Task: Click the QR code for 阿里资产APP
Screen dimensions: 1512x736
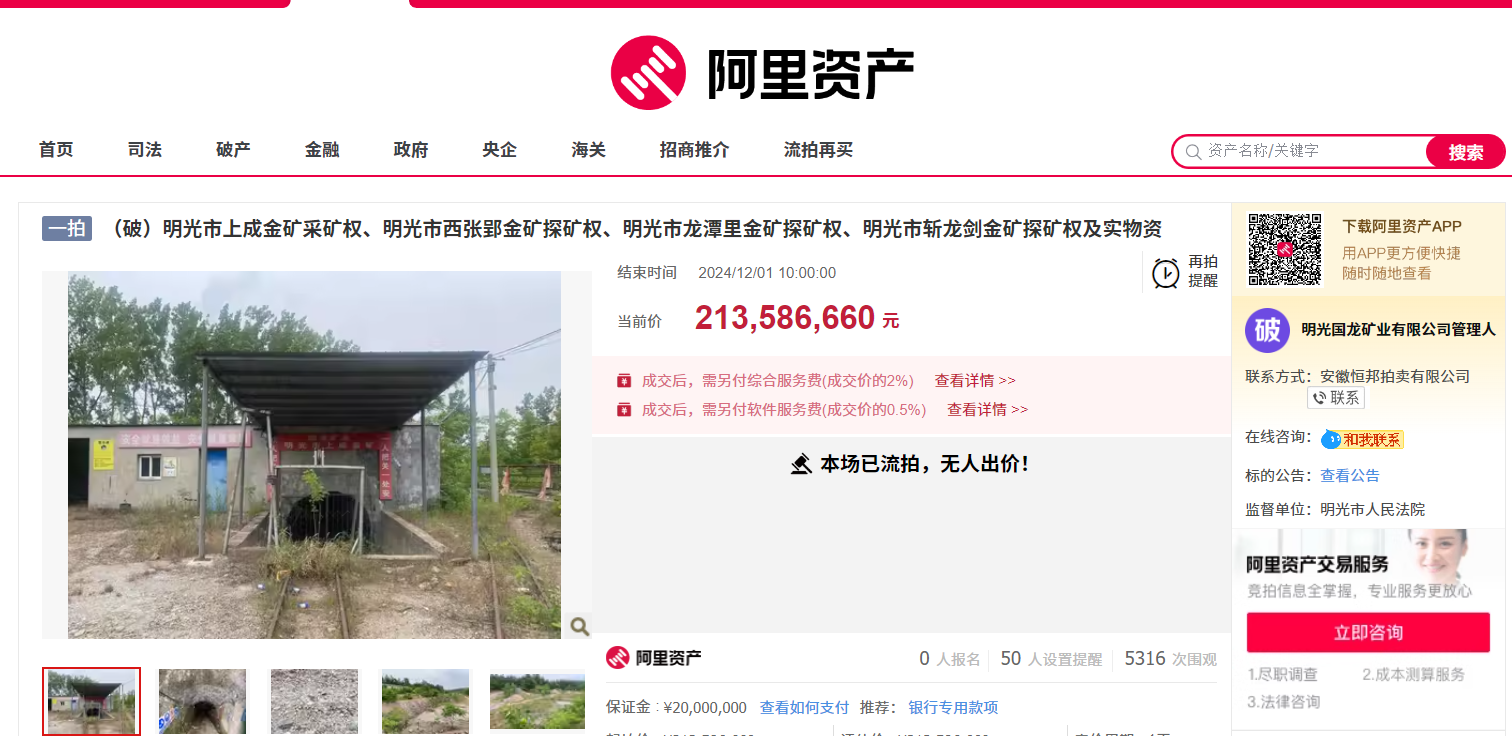Action: point(1284,248)
